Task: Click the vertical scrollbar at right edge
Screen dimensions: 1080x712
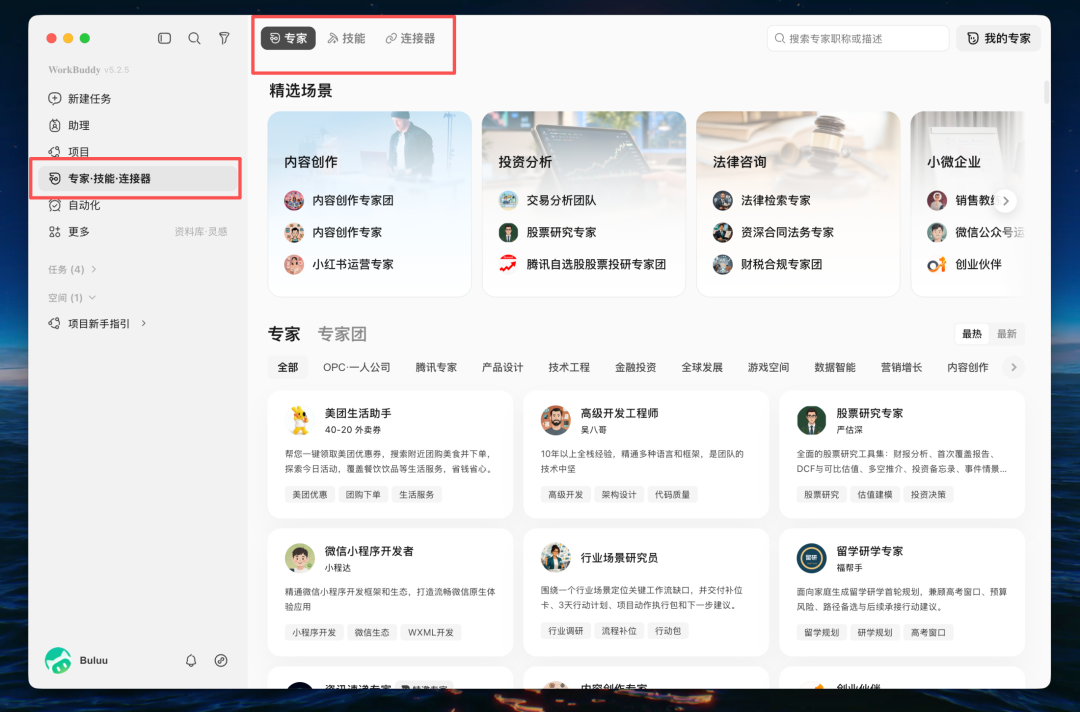Action: (x=1046, y=92)
